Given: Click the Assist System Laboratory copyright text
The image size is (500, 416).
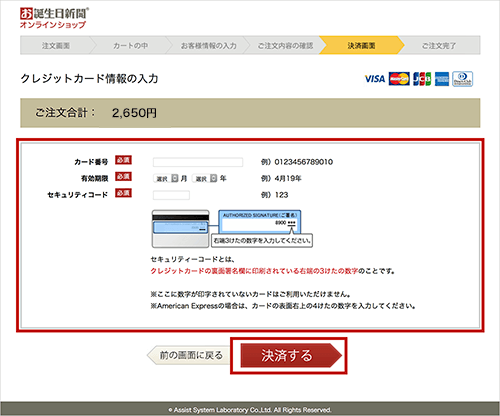Looking at the screenshot, I should pyautogui.click(x=250, y=410).
